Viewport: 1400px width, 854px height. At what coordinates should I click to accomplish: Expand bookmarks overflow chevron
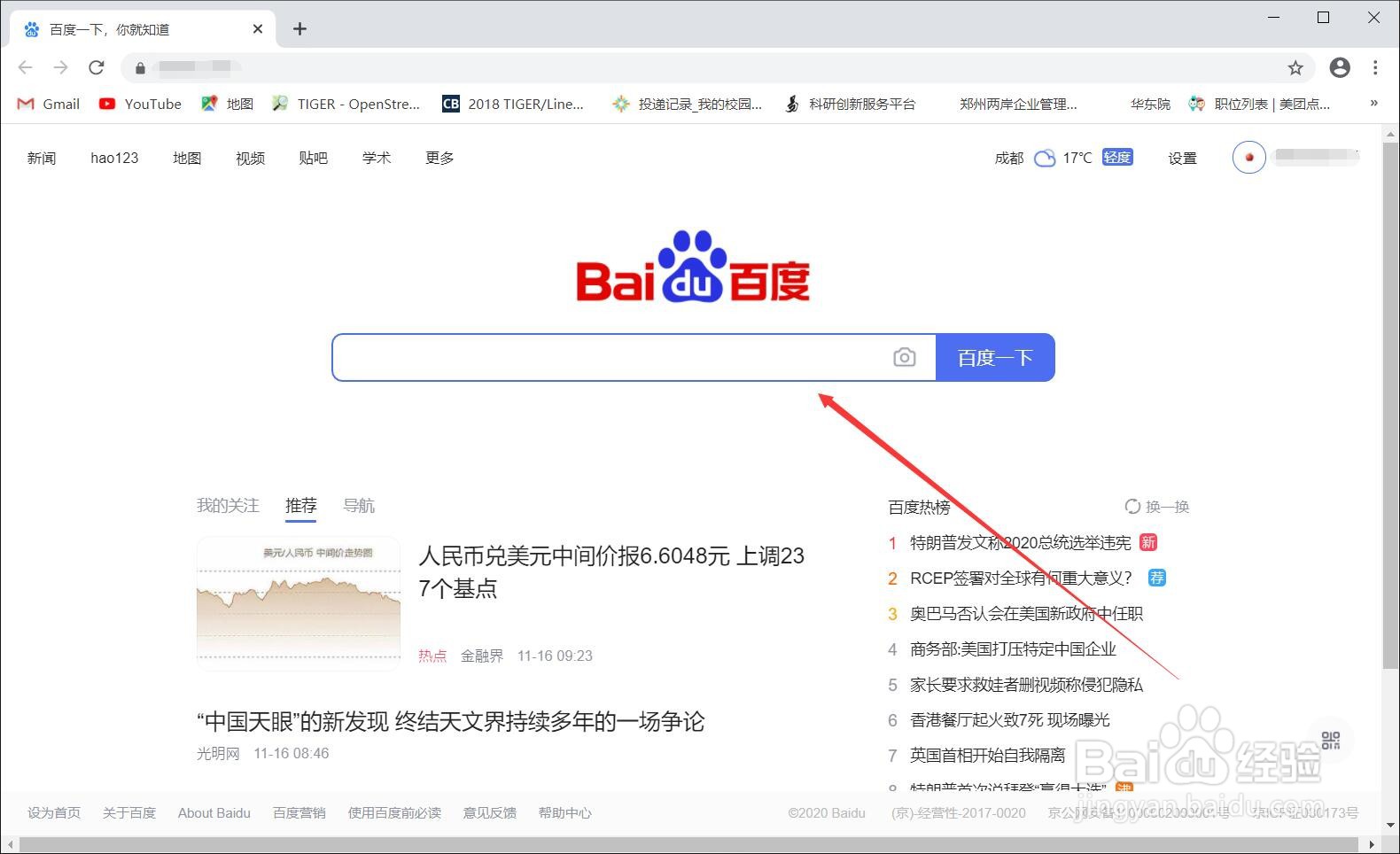[x=1373, y=103]
